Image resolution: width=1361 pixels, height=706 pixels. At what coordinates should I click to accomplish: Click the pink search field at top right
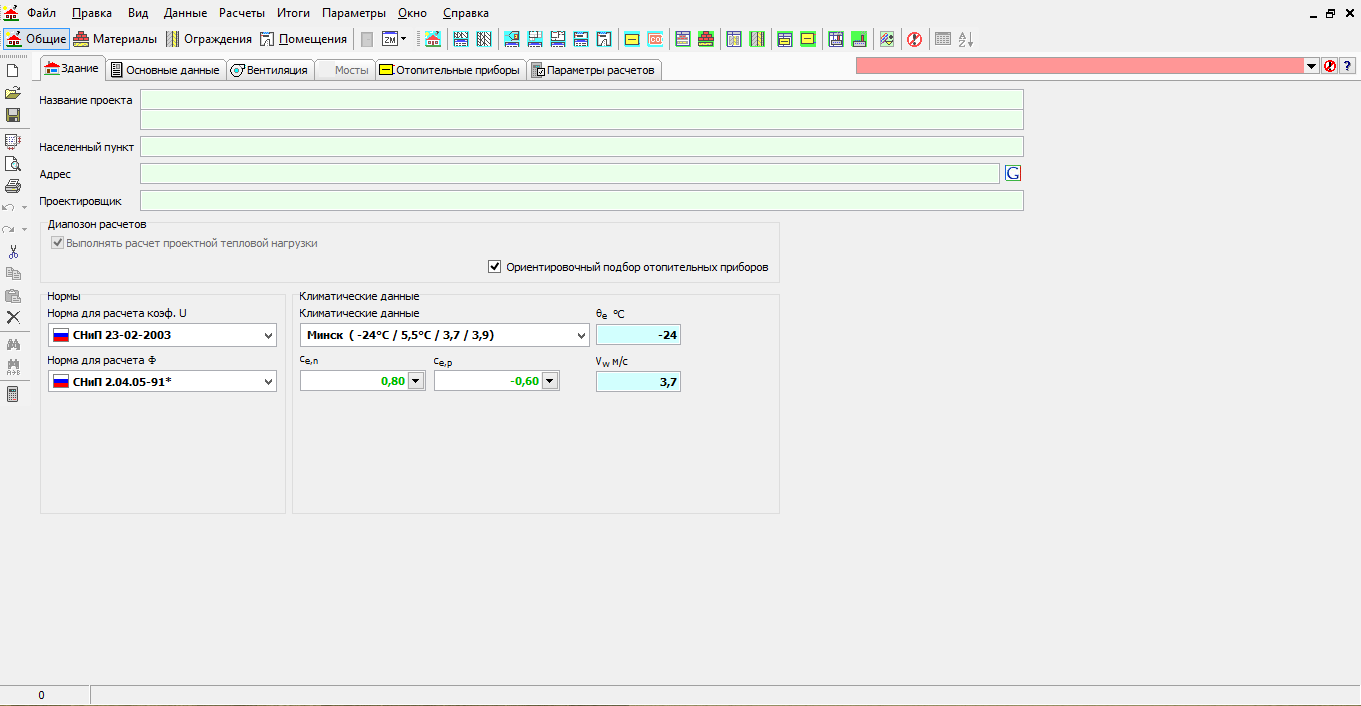click(1080, 65)
